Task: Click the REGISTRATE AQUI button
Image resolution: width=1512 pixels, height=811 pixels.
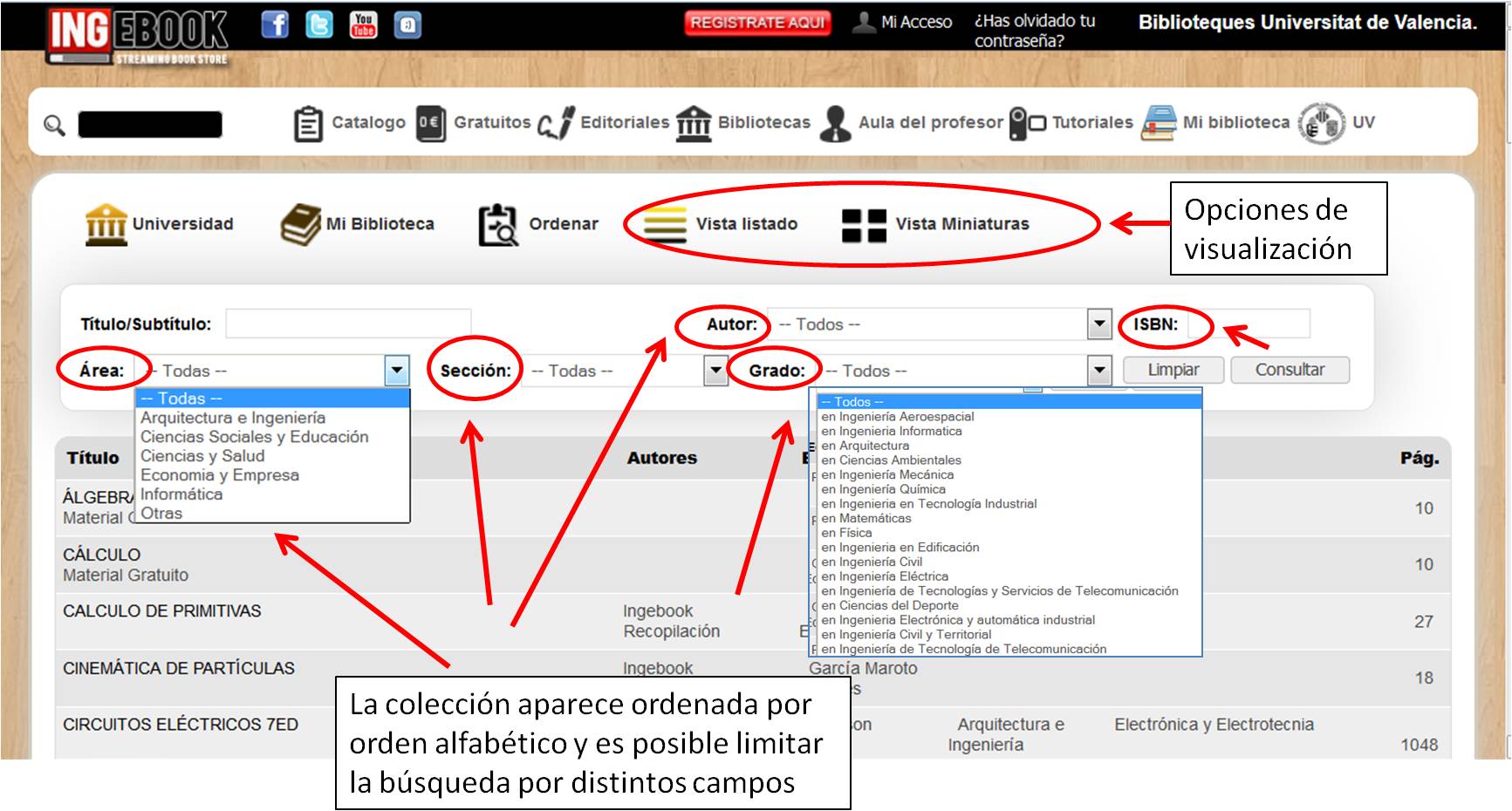Action: (757, 23)
